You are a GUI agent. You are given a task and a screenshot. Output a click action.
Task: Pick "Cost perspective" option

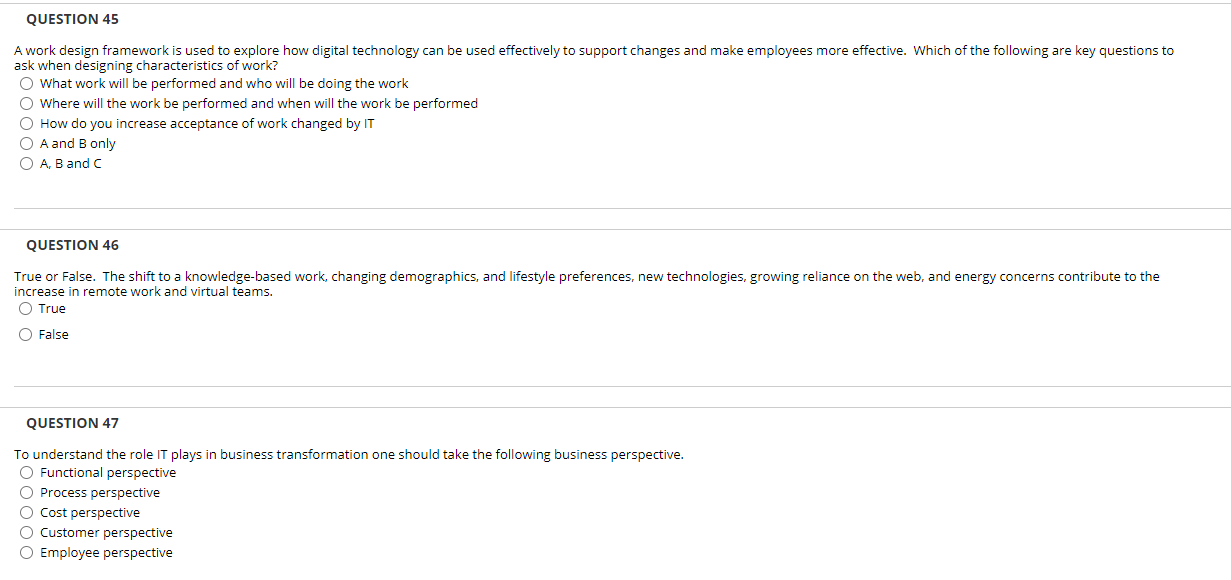pyautogui.click(x=25, y=512)
